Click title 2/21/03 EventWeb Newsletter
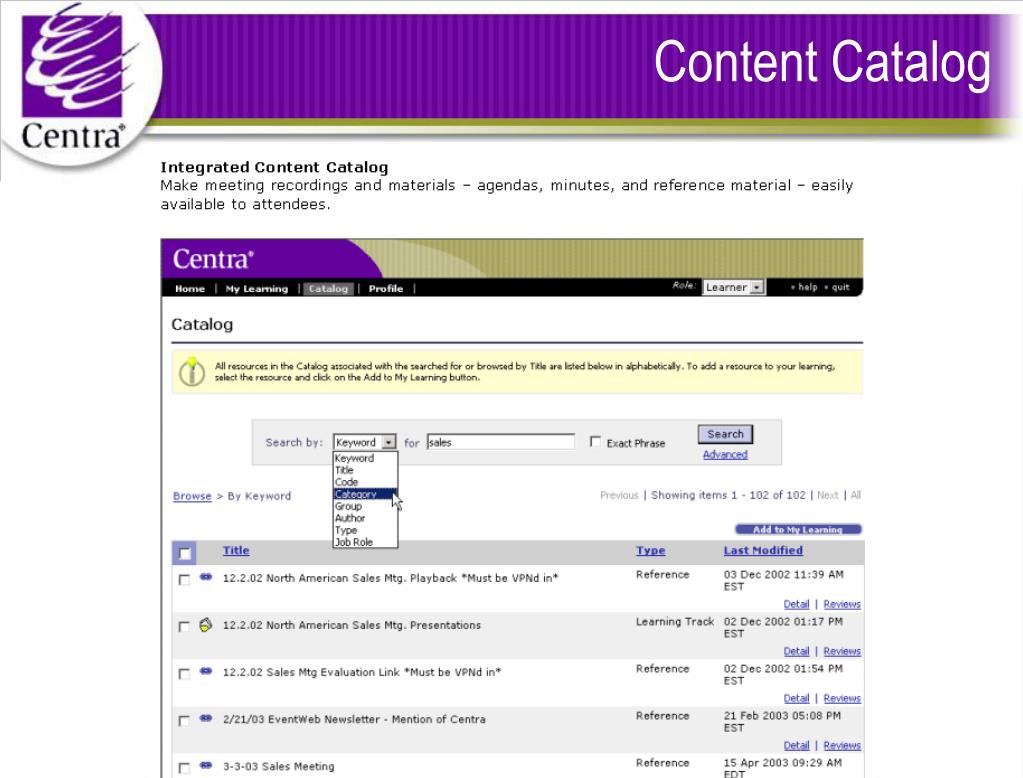 (x=354, y=719)
